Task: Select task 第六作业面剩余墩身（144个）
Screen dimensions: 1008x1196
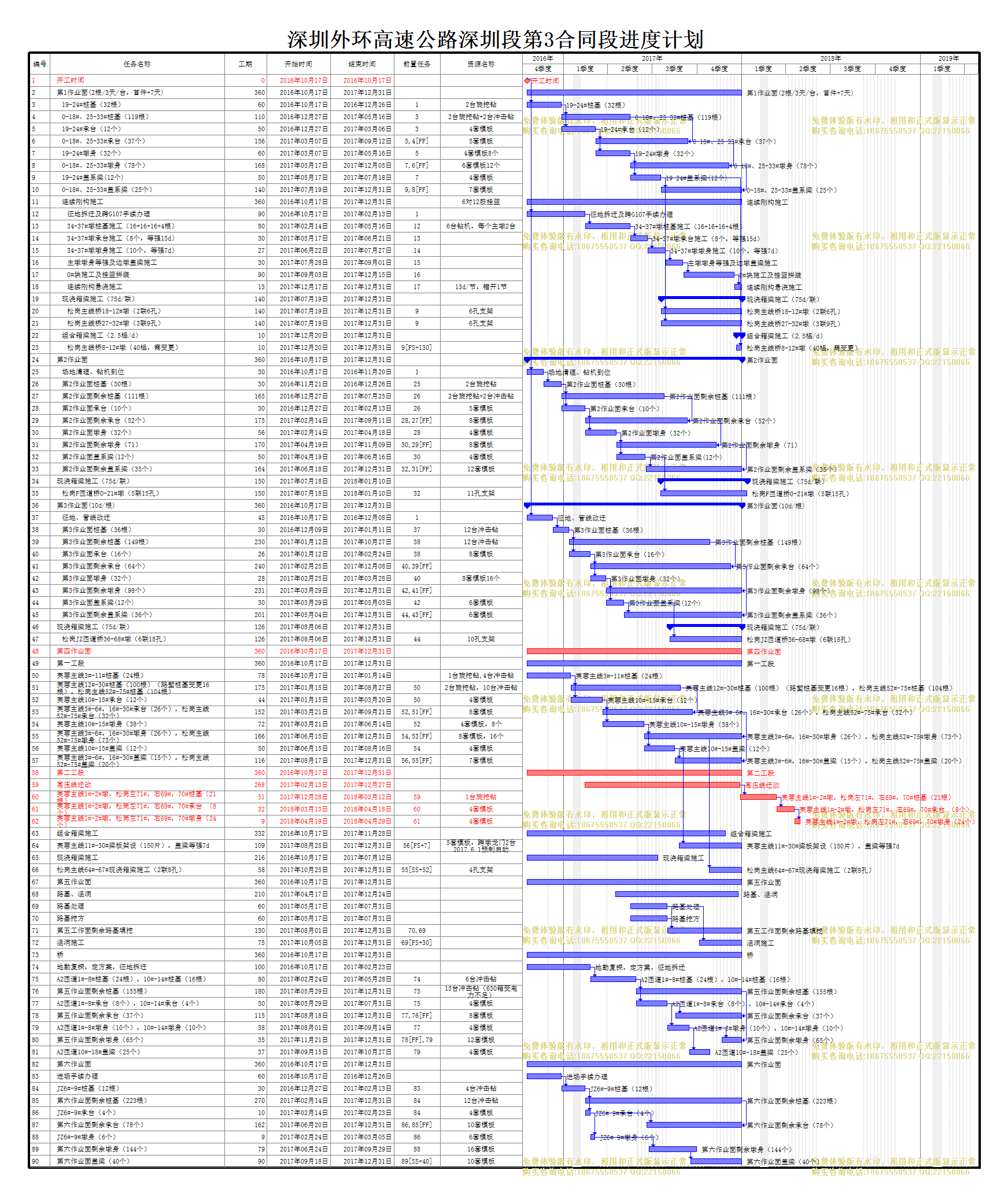Action: click(102, 1149)
